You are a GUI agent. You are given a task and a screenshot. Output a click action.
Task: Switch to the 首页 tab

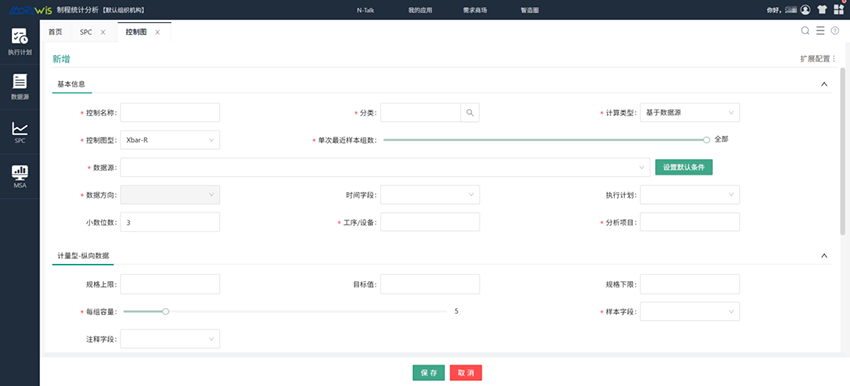click(x=55, y=32)
